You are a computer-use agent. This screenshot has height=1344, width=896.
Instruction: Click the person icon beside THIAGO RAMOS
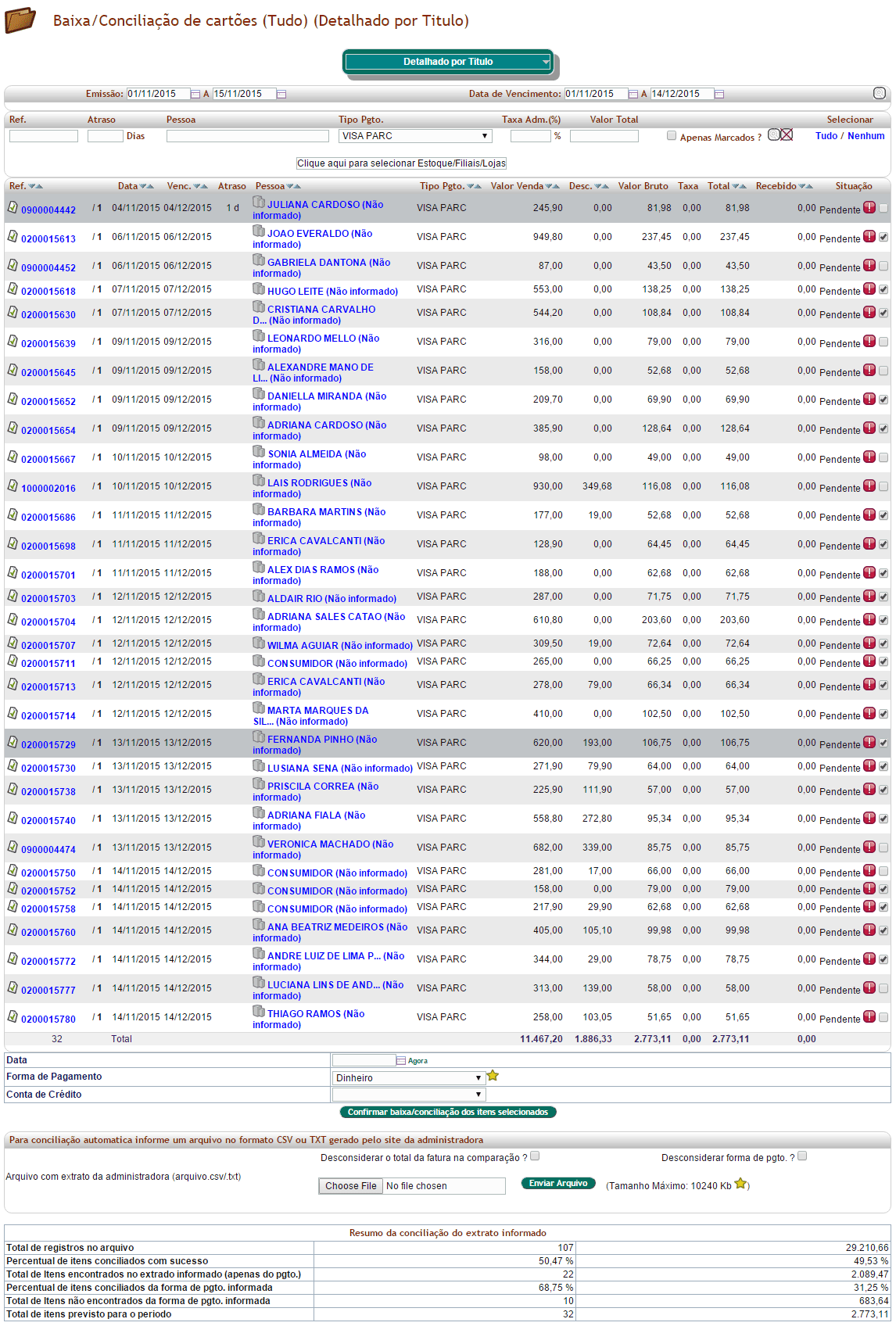[259, 1012]
